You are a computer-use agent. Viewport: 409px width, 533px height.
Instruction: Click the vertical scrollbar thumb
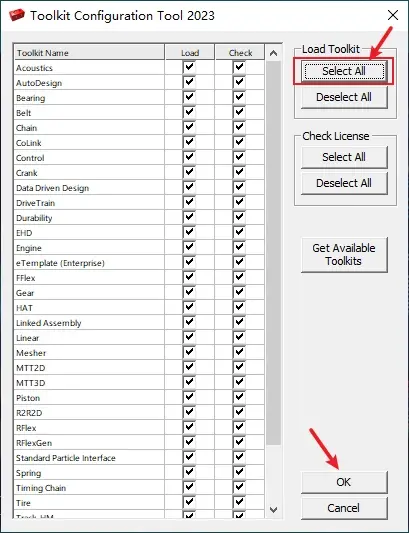click(x=273, y=253)
